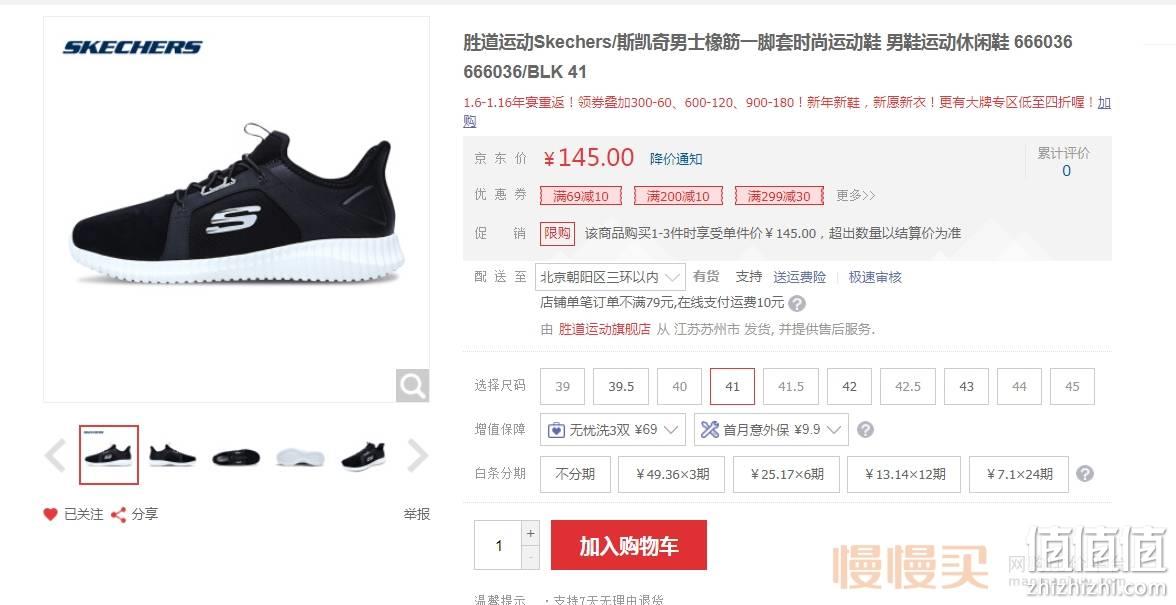
Task: Select the second shoe thumbnail image
Action: (172, 455)
